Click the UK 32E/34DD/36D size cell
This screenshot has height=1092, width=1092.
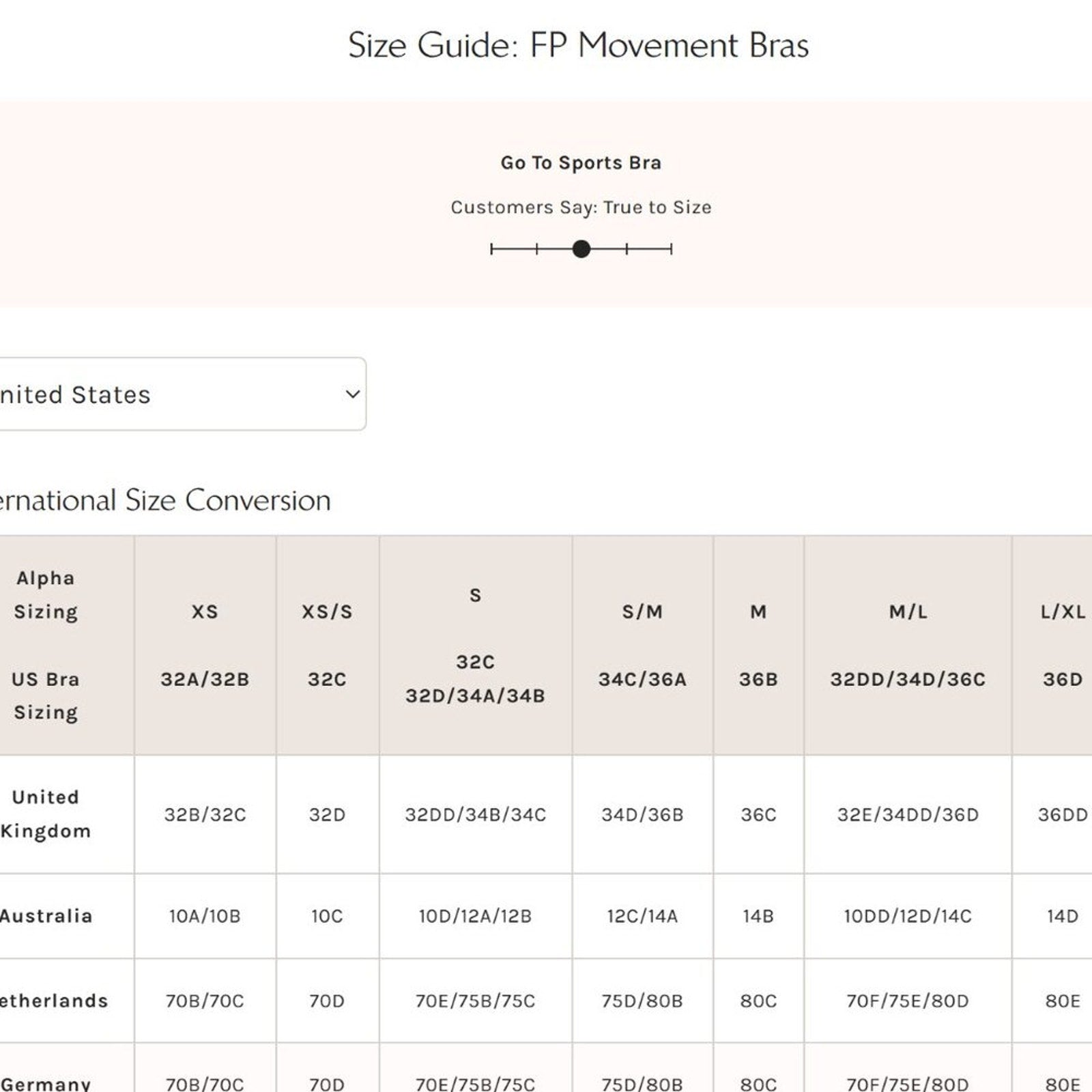coord(908,814)
